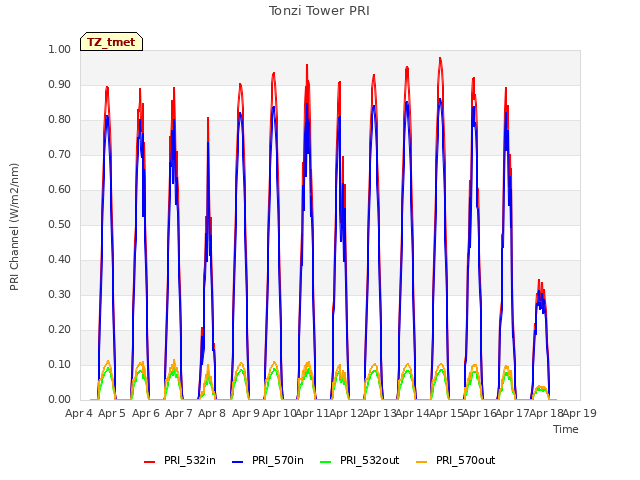The width and height of the screenshot is (640, 480).
Task: Click the 1.00 y-axis tick label
Action: click(60, 49)
